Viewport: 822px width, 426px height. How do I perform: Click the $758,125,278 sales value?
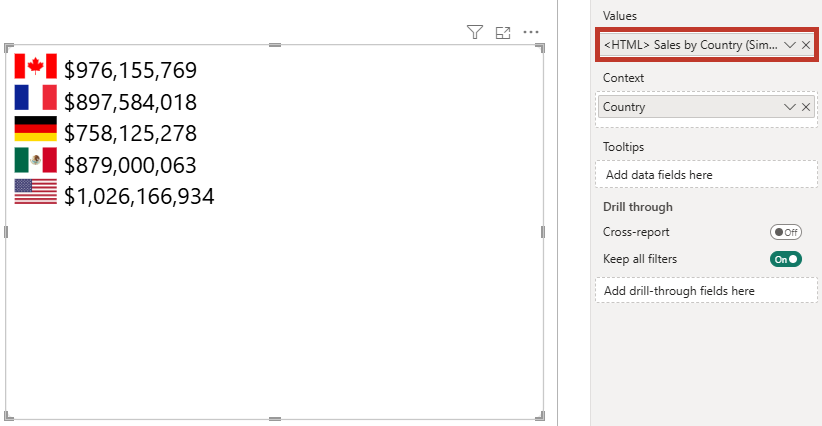pyautogui.click(x=130, y=133)
